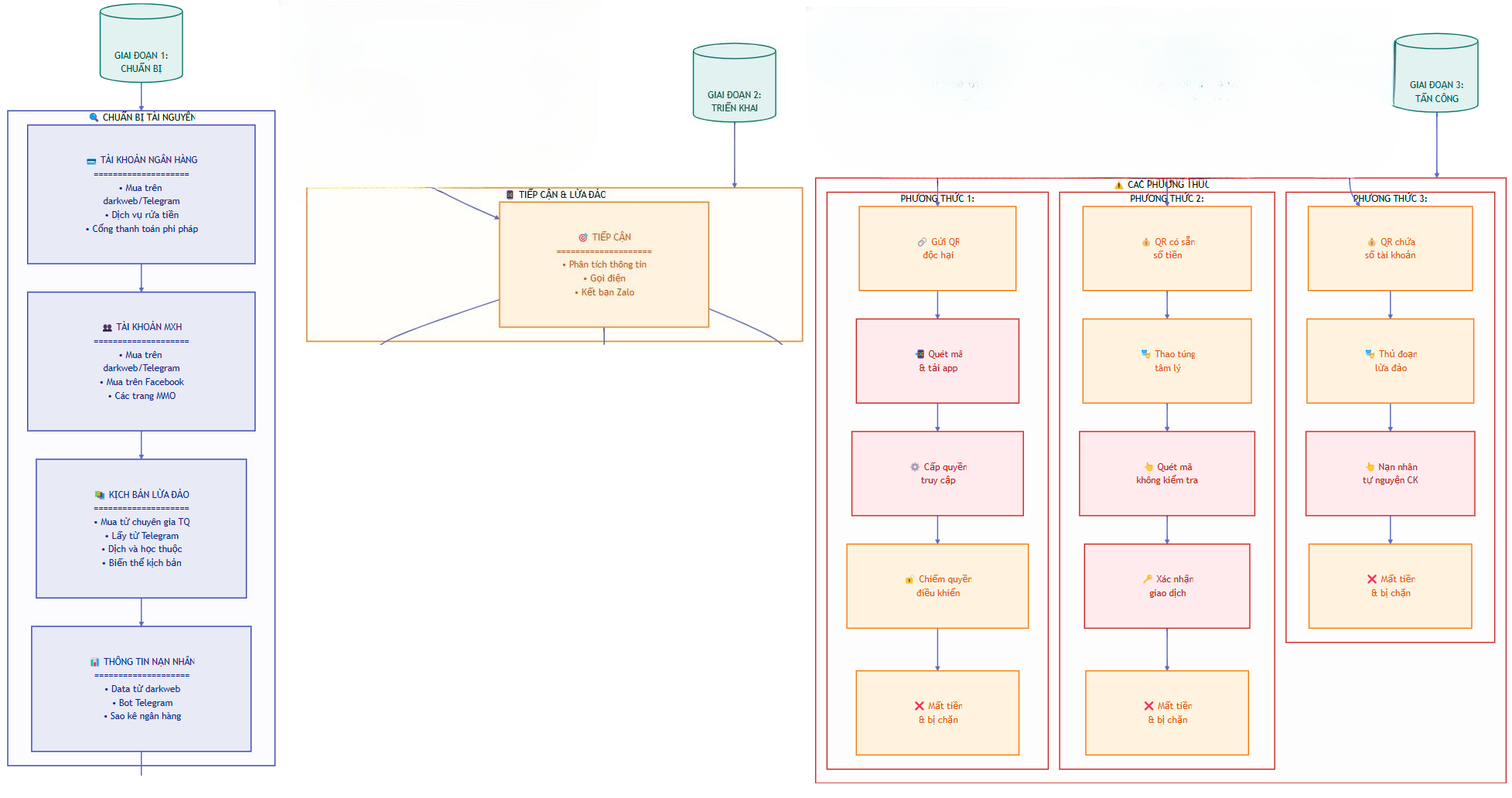Click the magnifier icon beside CHUẨN BỊ TÀI NGUYÊN
The height and width of the screenshot is (798, 1512).
click(94, 118)
